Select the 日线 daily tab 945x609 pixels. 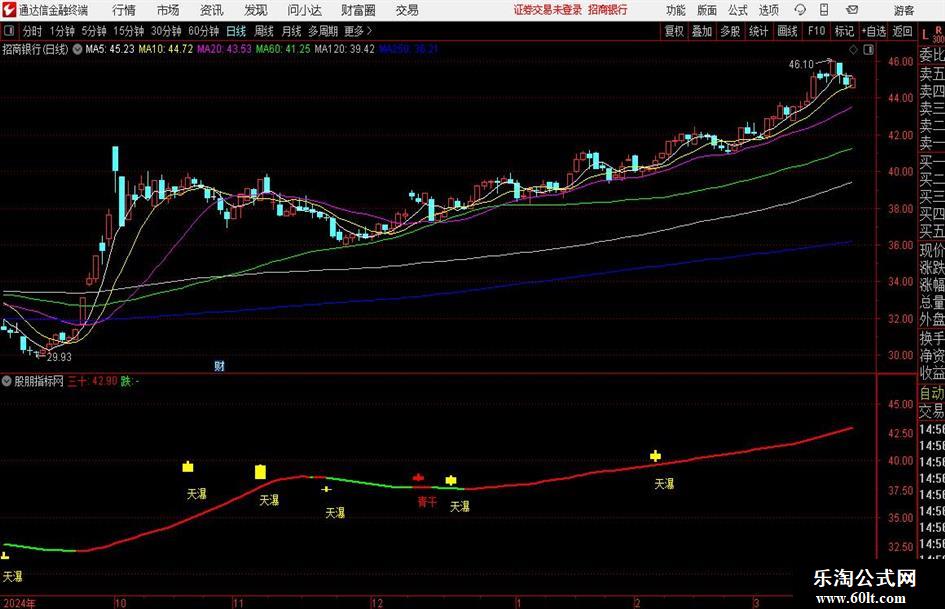(x=236, y=31)
